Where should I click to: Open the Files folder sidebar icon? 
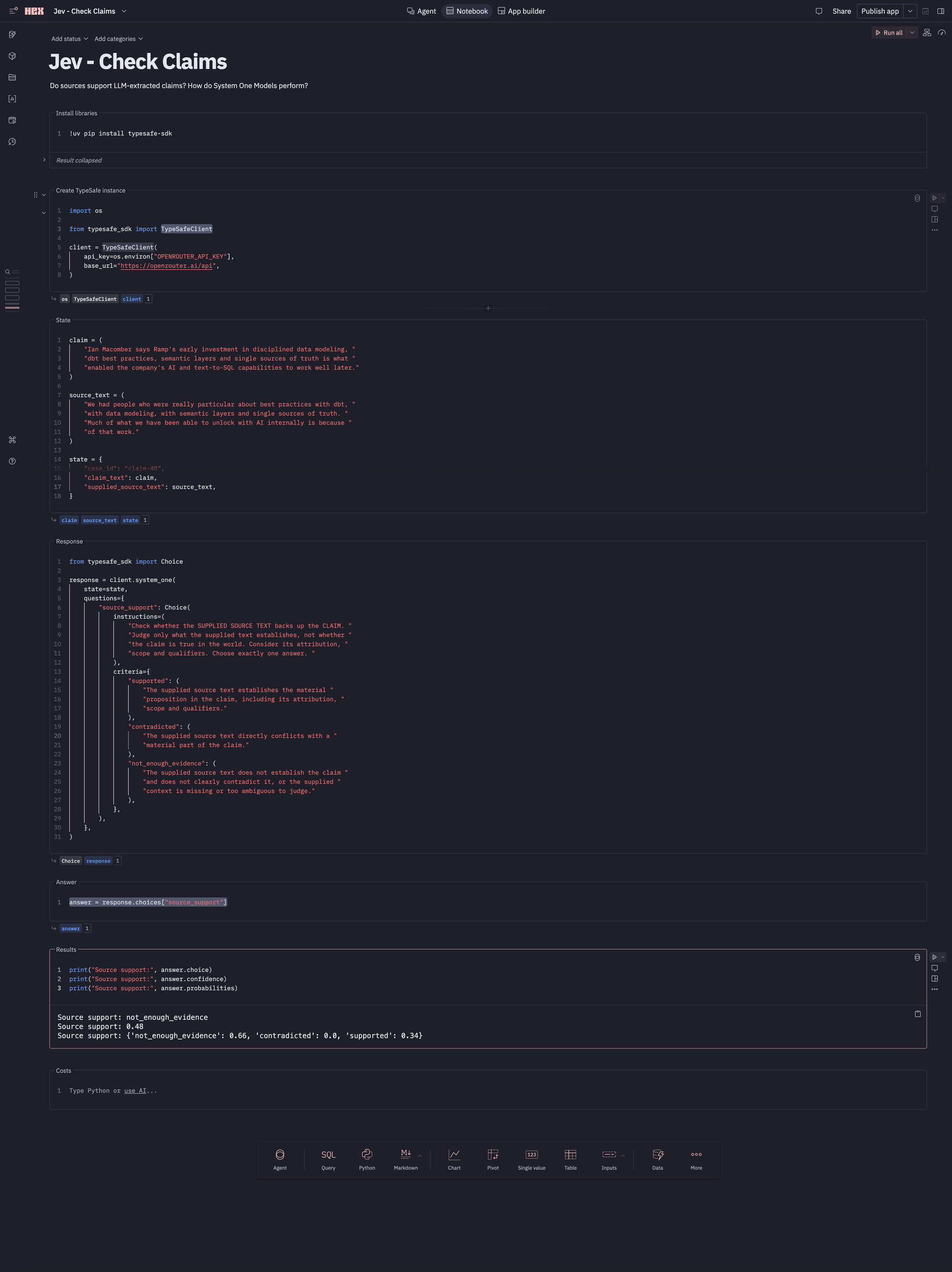tap(12, 77)
